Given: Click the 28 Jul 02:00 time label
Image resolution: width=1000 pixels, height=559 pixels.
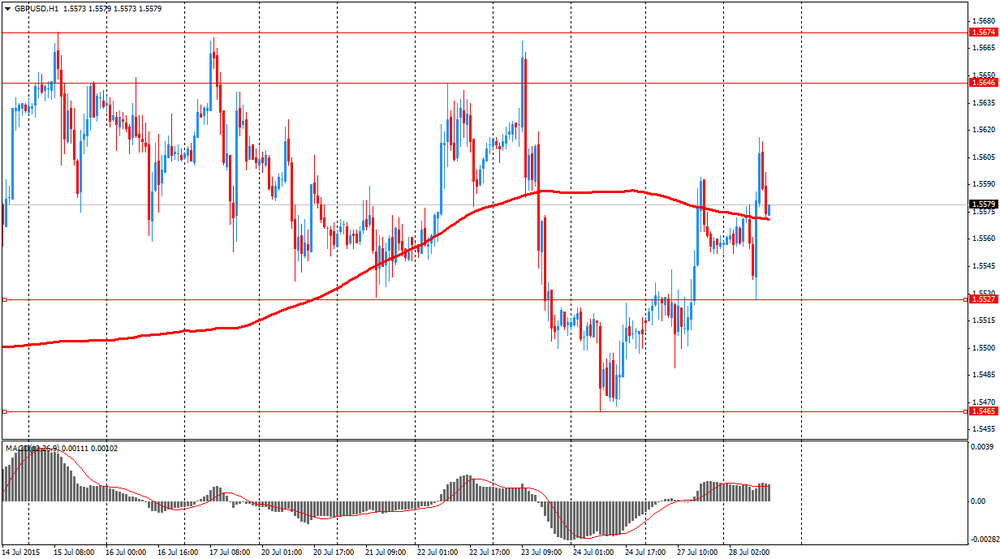Looking at the screenshot, I should 749,552.
